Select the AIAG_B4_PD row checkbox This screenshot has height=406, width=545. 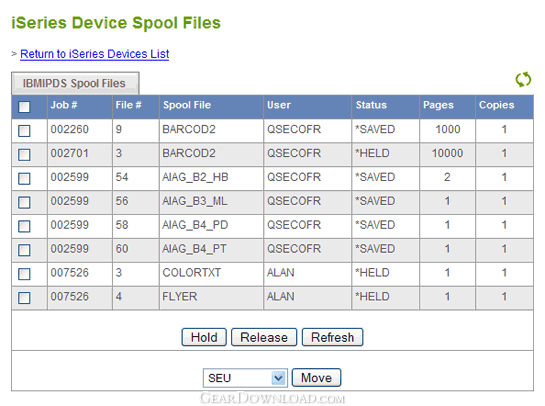click(24, 226)
